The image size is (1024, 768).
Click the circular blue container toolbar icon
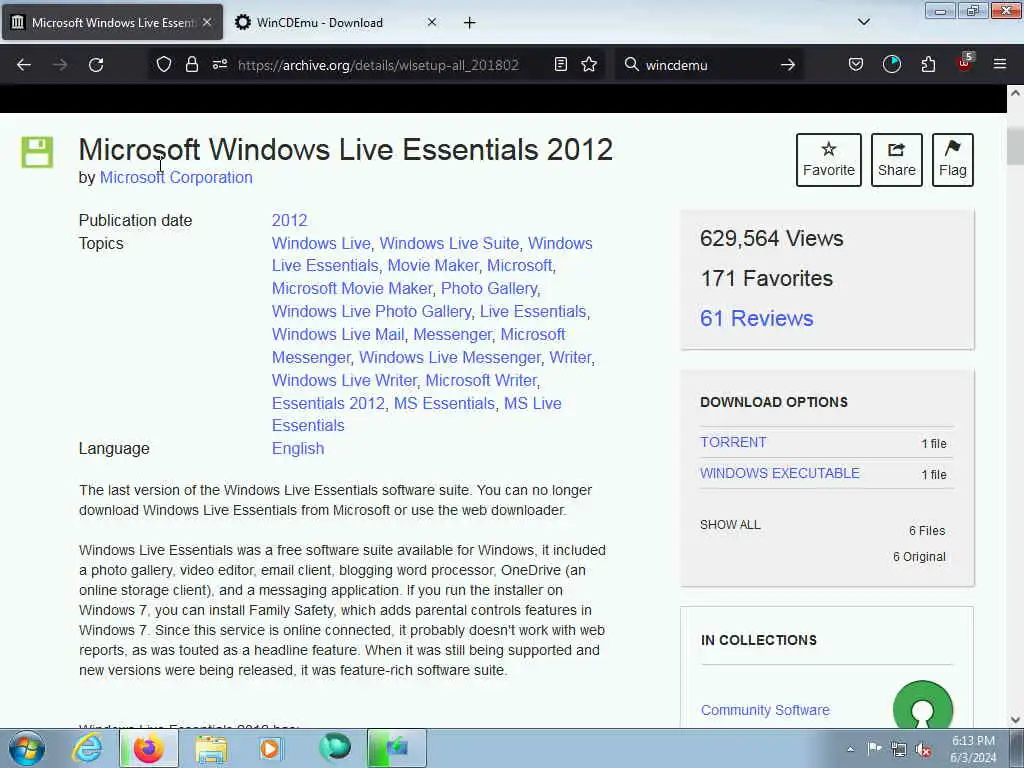click(x=891, y=64)
